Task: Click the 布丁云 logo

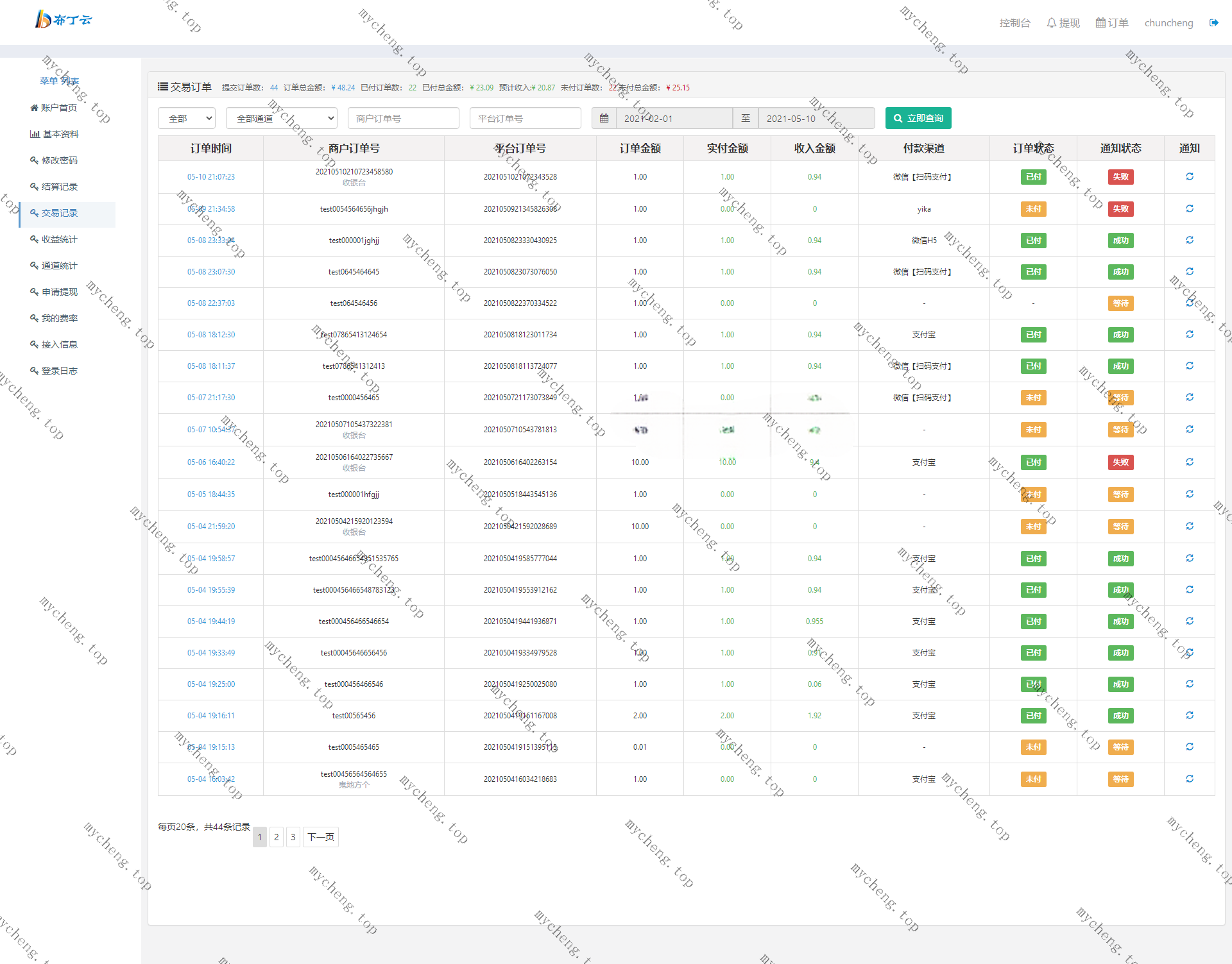Action: pyautogui.click(x=63, y=19)
